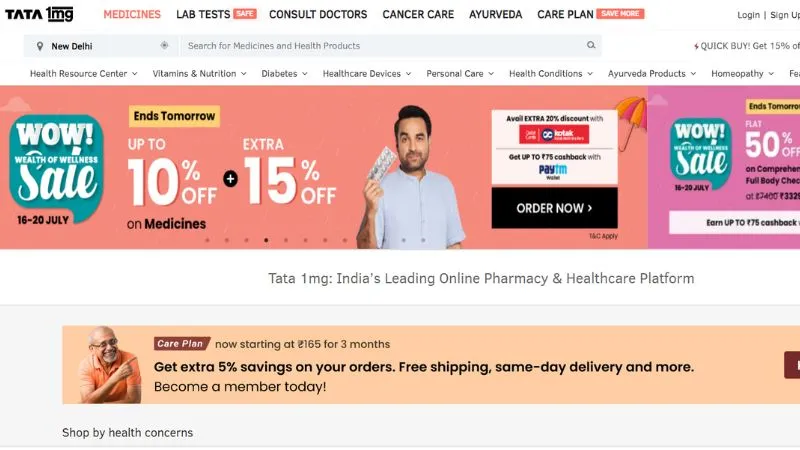This screenshot has height=450, width=800.
Task: Expand Vitamins & Nutrition dropdown
Action: pyautogui.click(x=199, y=73)
